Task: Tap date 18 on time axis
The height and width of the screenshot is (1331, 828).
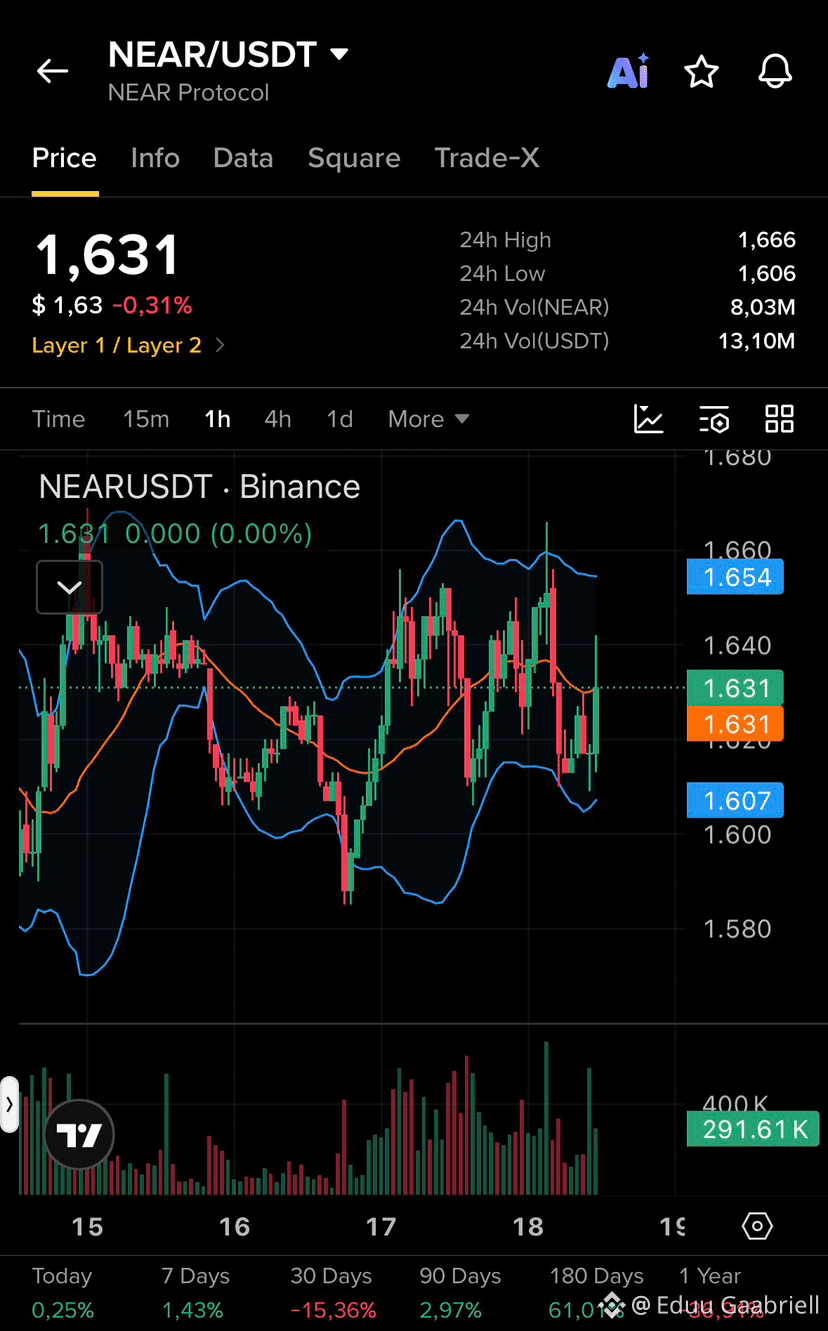Action: (x=528, y=1227)
